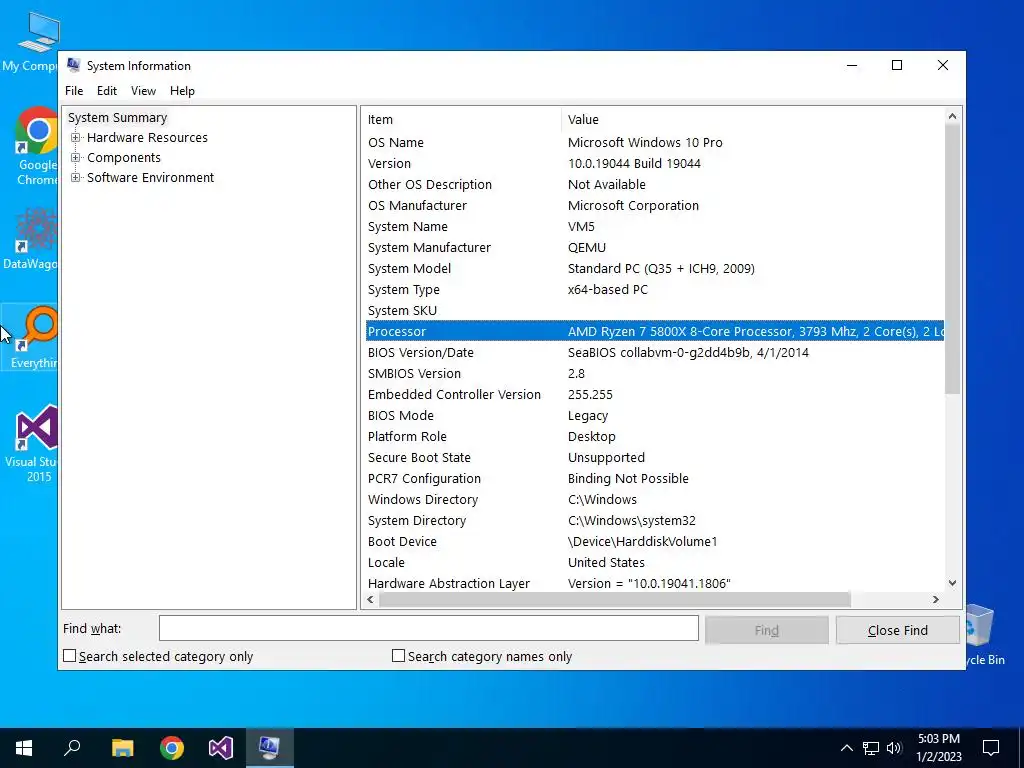Click the Find what input field
The height and width of the screenshot is (768, 1024).
pos(428,628)
